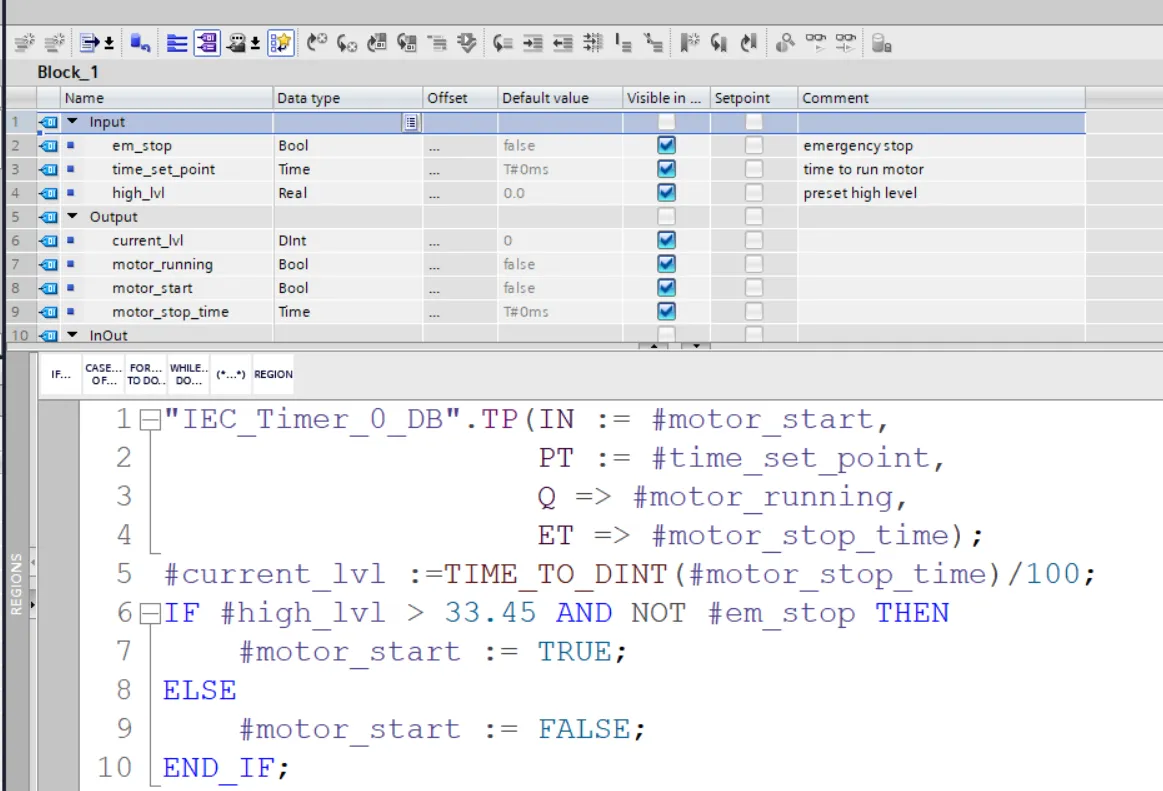Click the grey shapes icon before glasses
1163x791 pixels.
pyautogui.click(x=785, y=43)
